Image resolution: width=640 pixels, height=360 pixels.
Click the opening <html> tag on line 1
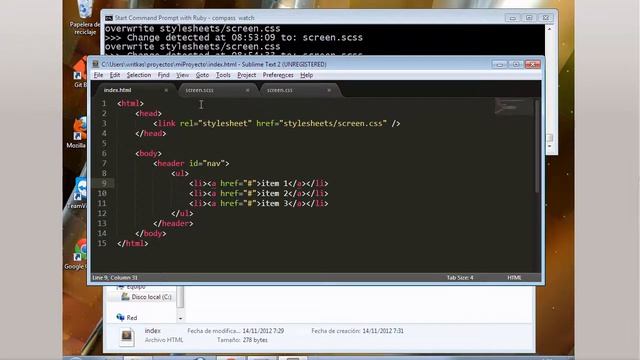[x=130, y=104]
